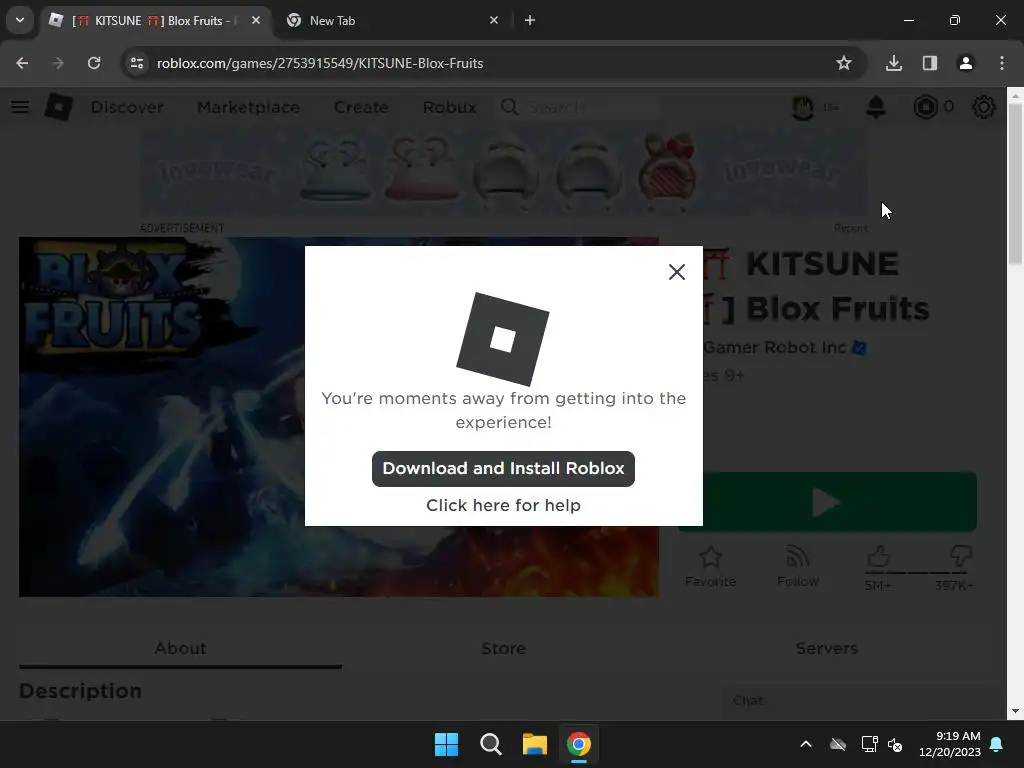Image resolution: width=1024 pixels, height=768 pixels.
Task: Open Windows taskbar search
Action: click(490, 744)
